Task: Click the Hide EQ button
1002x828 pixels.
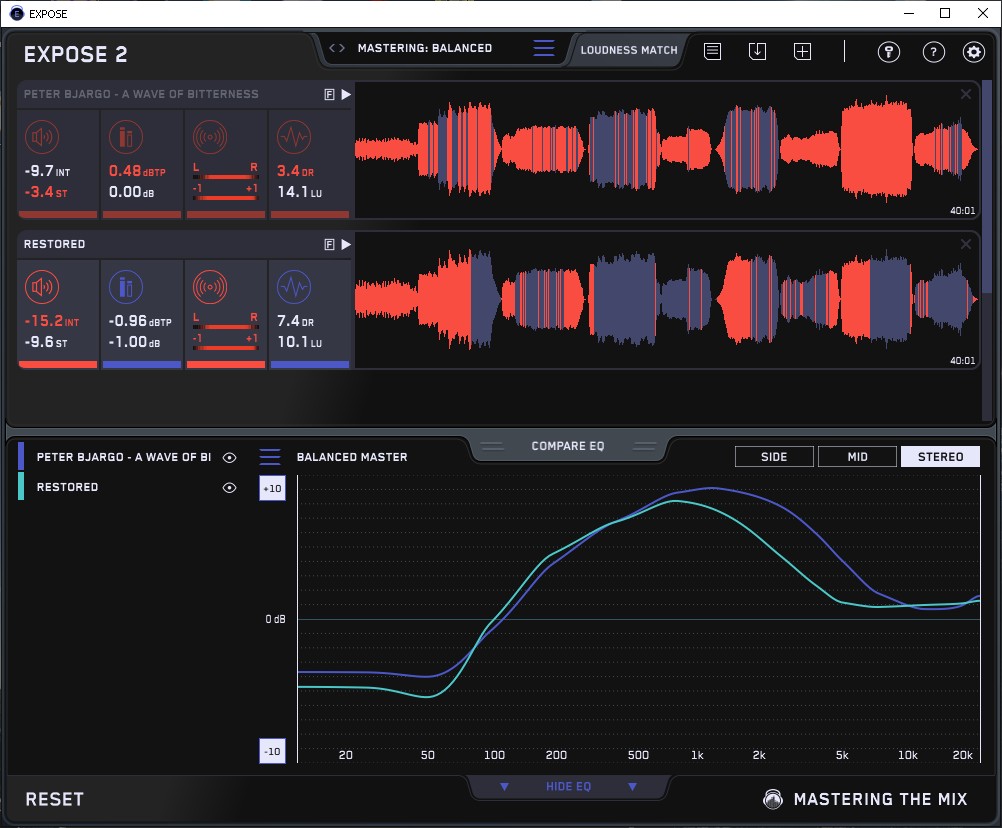Action: pos(568,786)
